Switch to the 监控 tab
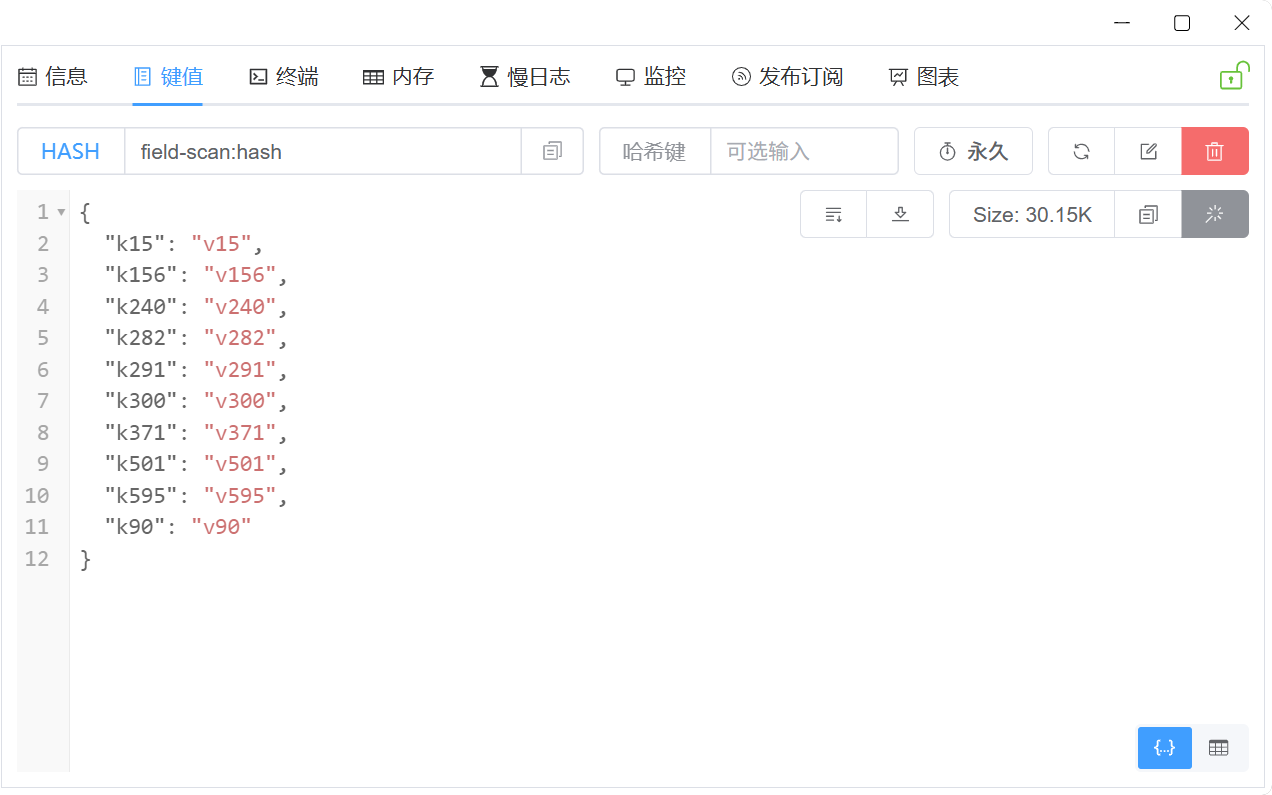 tap(650, 76)
